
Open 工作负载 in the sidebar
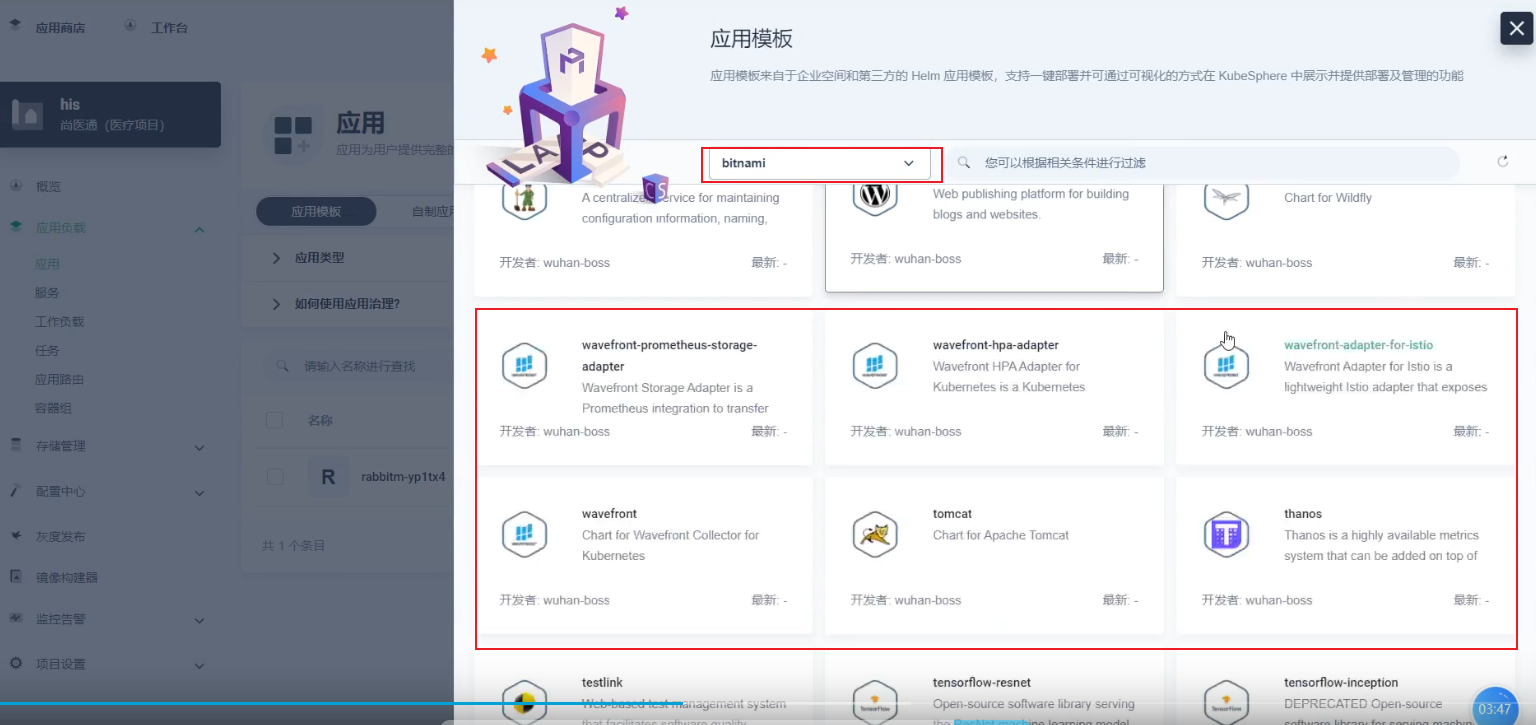pos(59,322)
